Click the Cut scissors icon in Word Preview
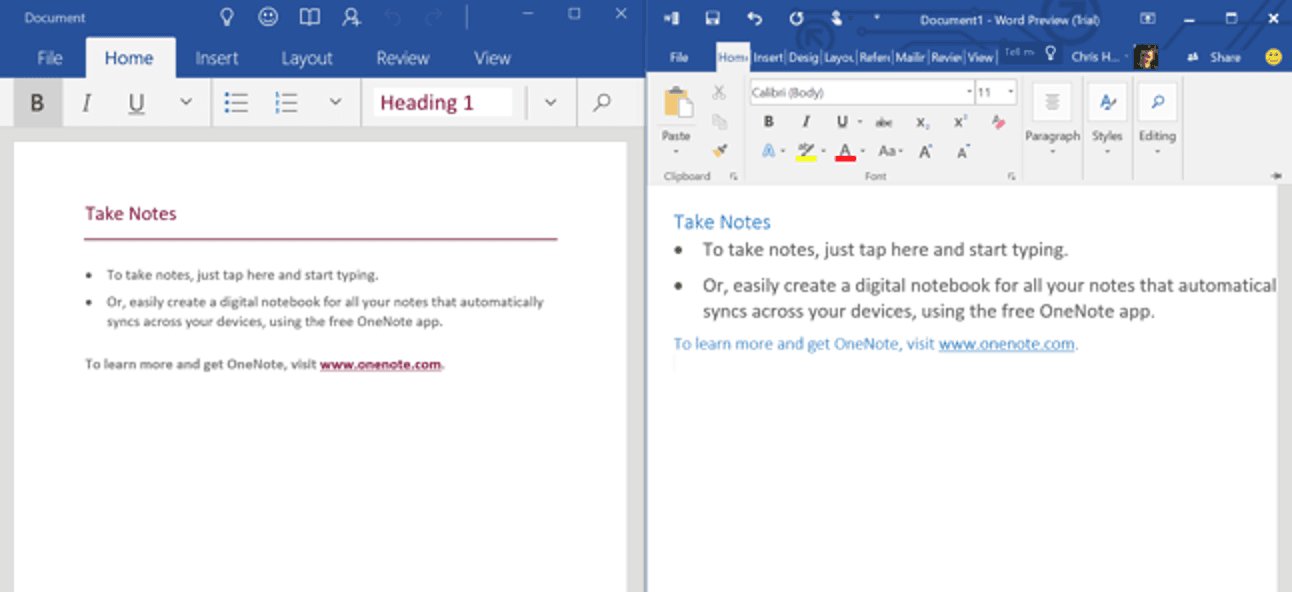 pyautogui.click(x=719, y=93)
